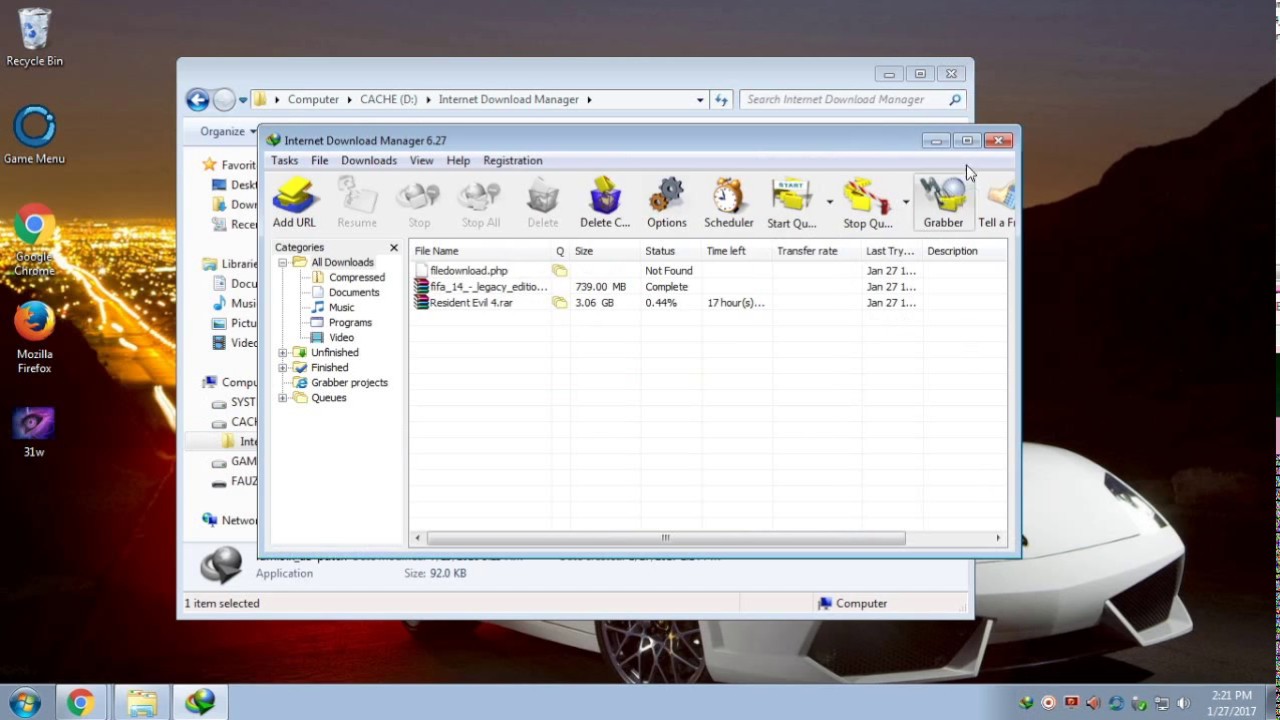1280x720 pixels.
Task: Click the Windows Start button
Action: click(x=25, y=702)
